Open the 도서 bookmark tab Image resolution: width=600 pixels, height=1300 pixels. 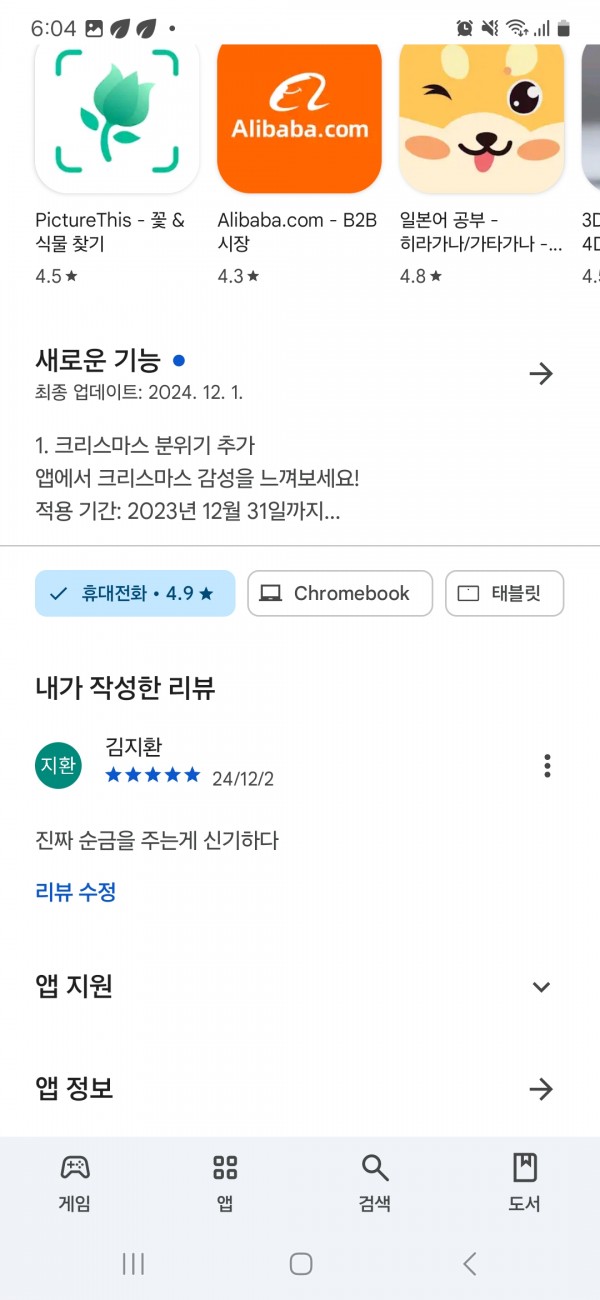(525, 1182)
